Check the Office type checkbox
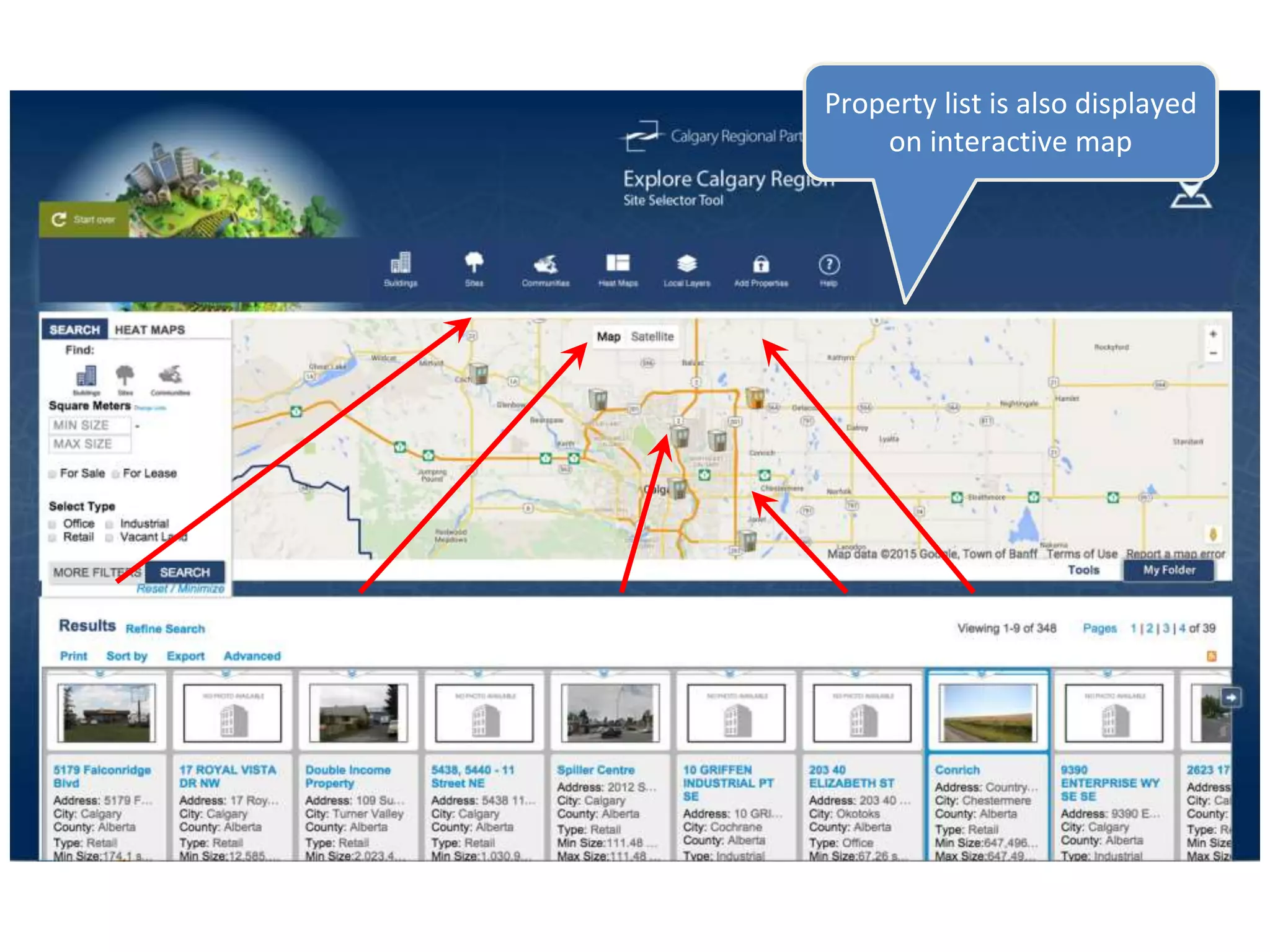The image size is (1270, 952). [x=53, y=524]
